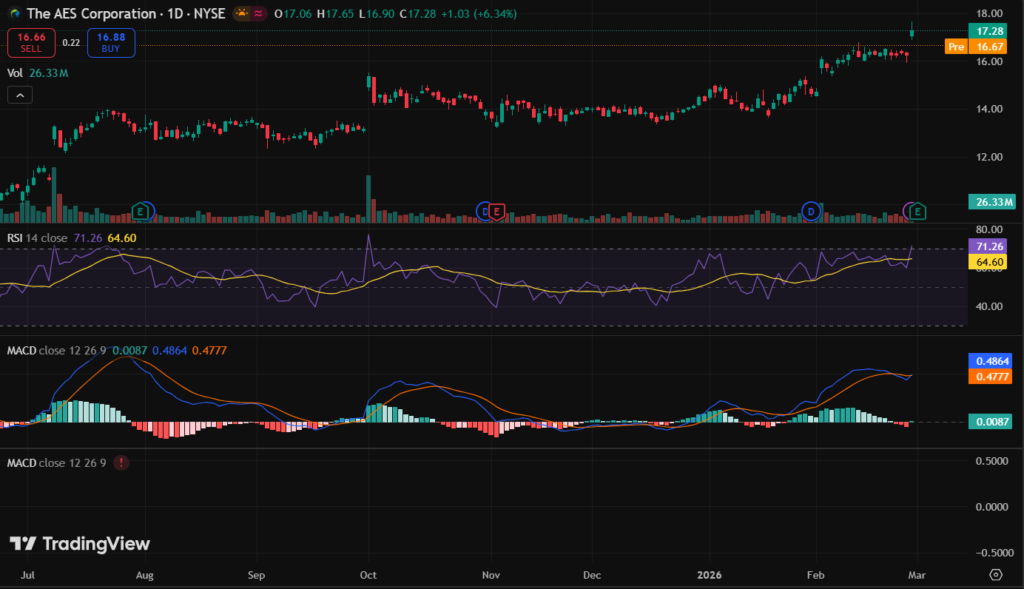Click the red earnings E marker near November

496,211
